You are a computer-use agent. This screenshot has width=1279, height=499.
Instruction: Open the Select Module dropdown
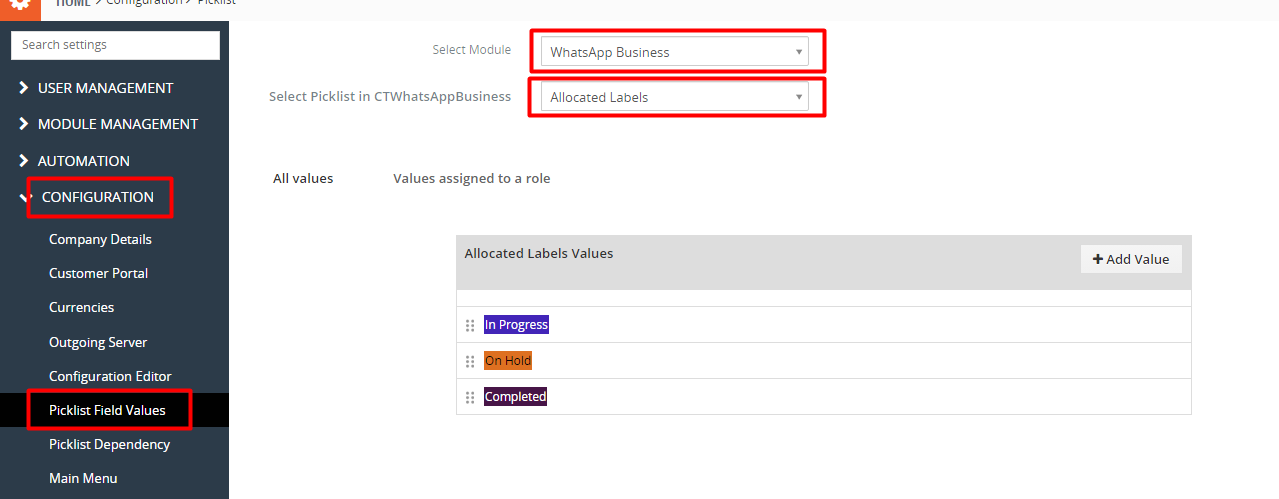(674, 52)
